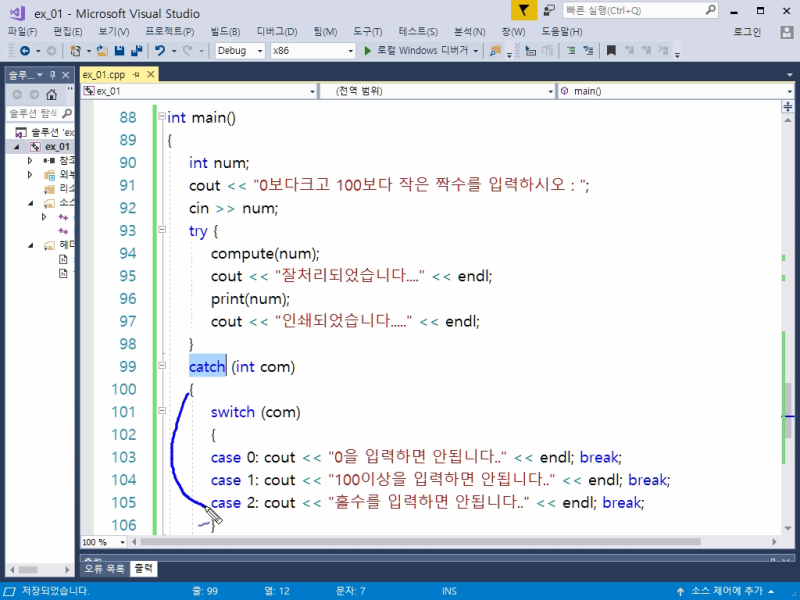Open the 빌드(B) menu
The height and width of the screenshot is (600, 800).
pos(225,32)
